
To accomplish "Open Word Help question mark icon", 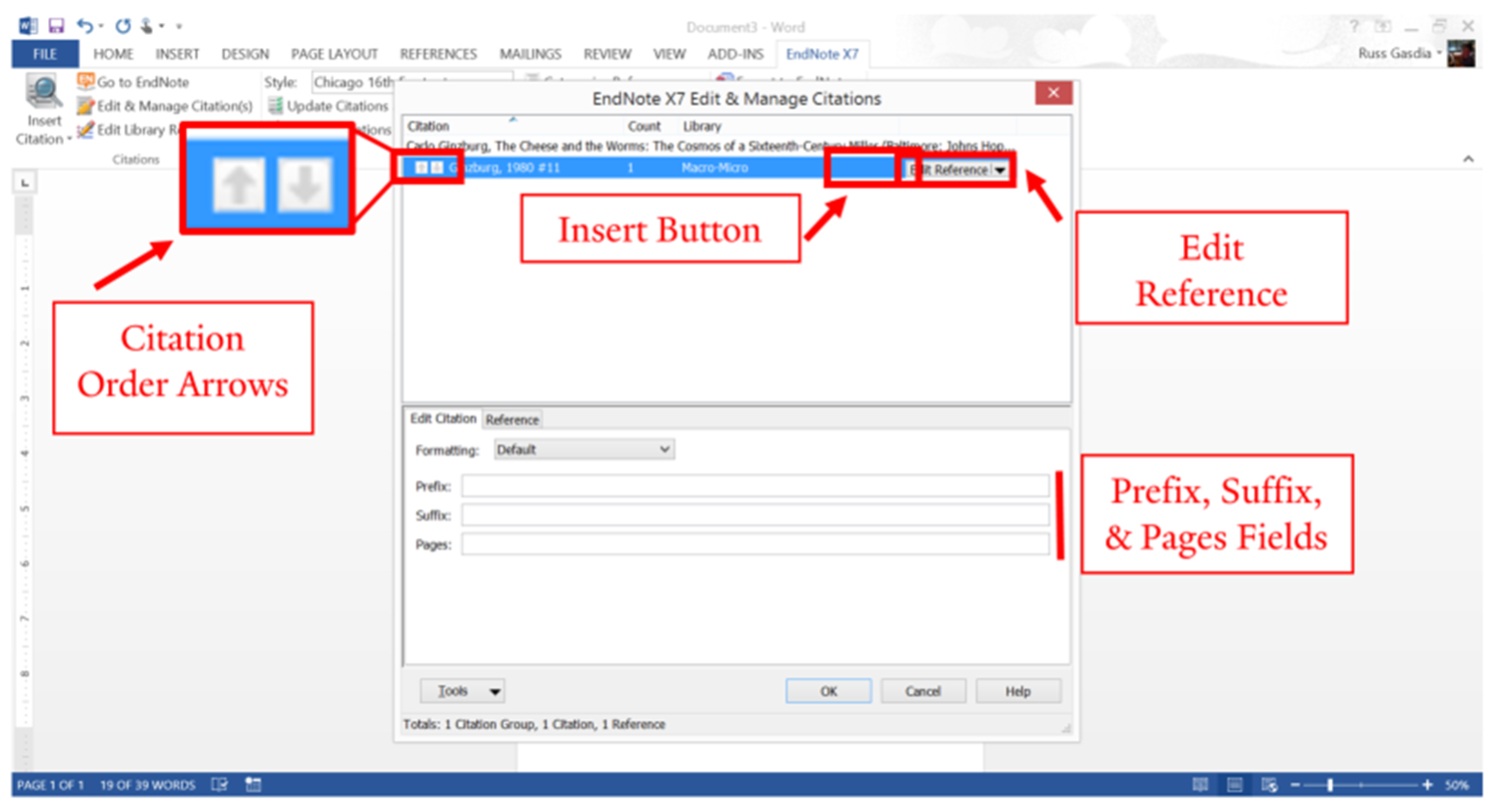I will coord(1354,26).
